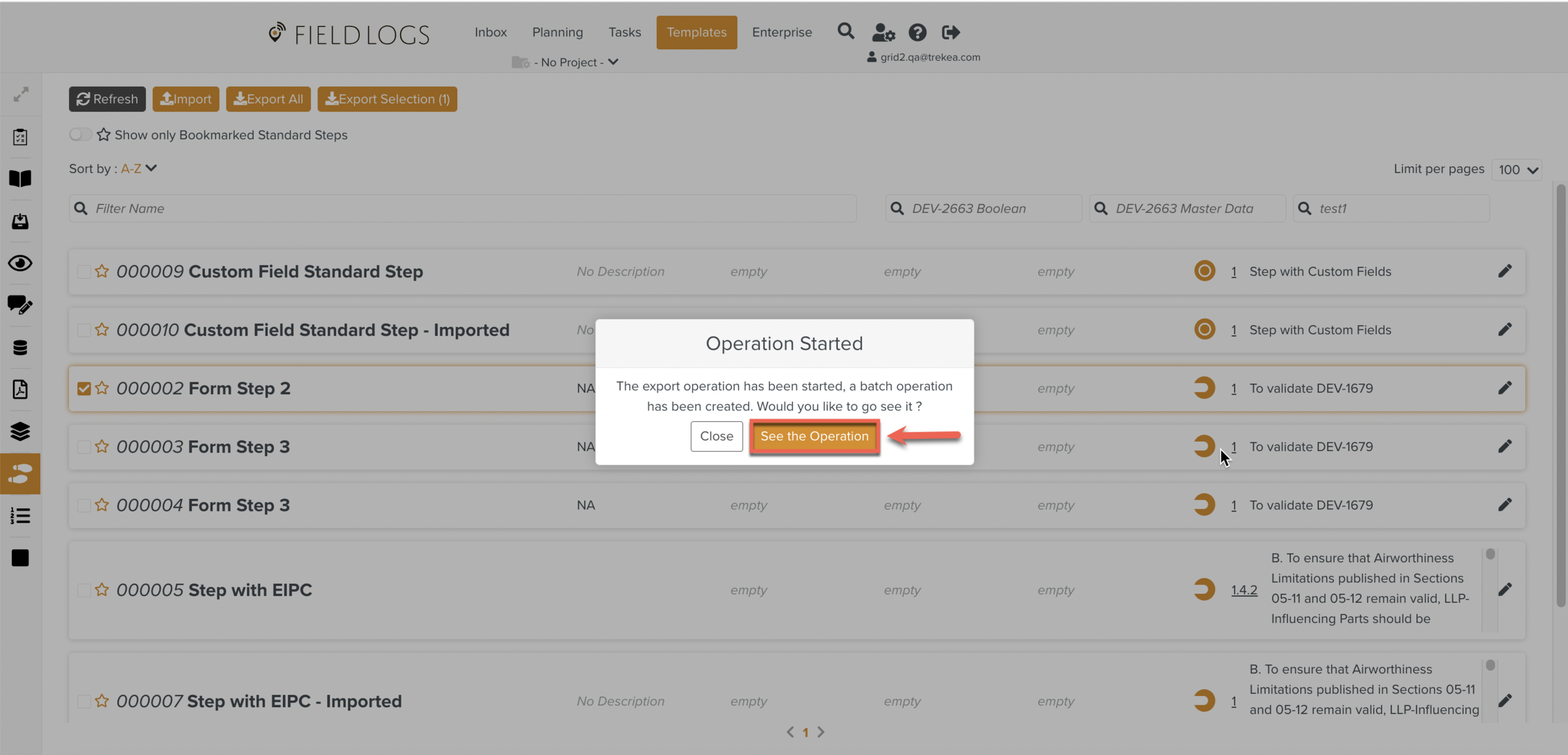Click the main page vertical scrollbar

[x=1560, y=395]
